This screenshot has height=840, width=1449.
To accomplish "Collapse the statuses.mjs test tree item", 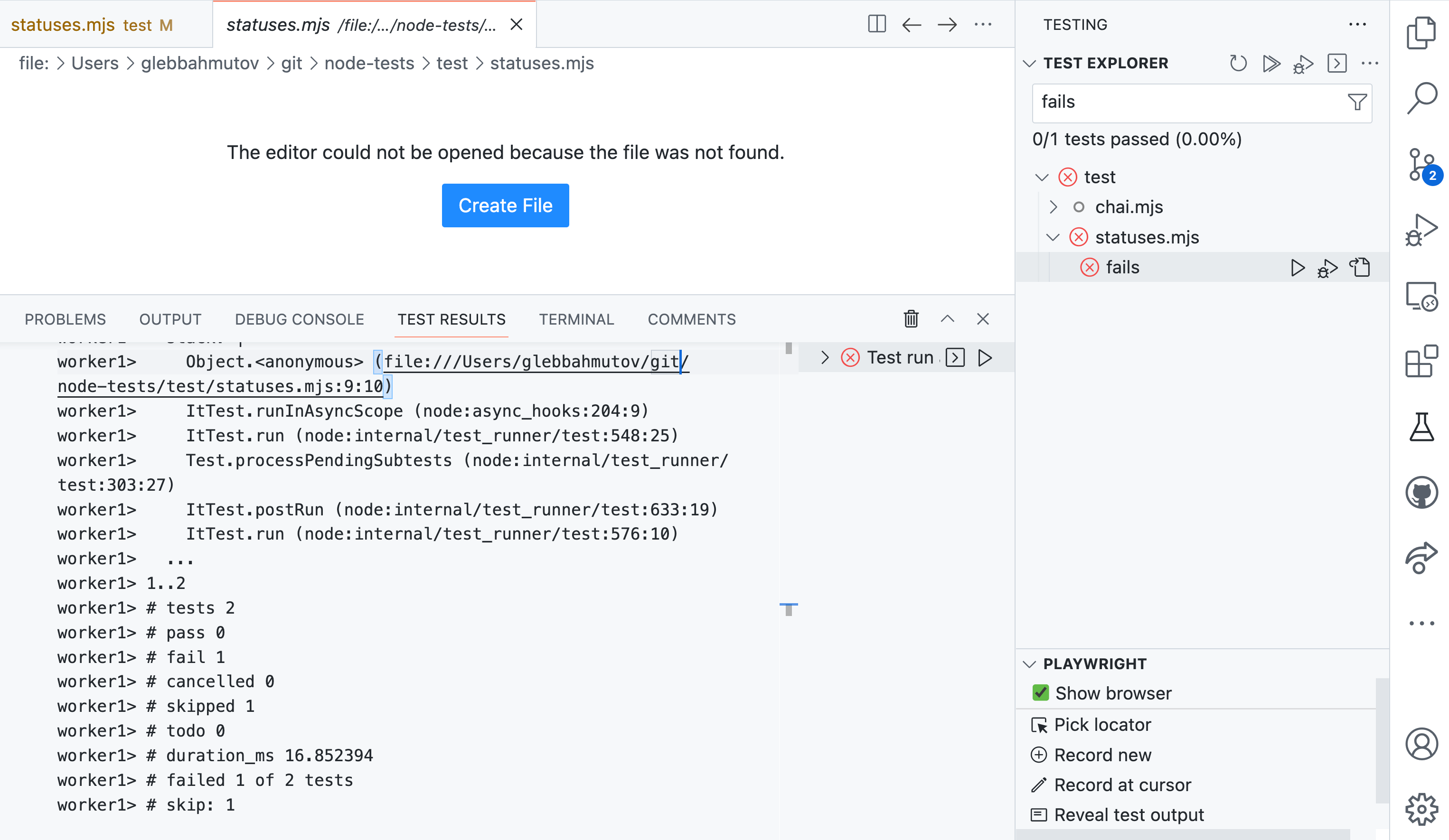I will tap(1054, 237).
